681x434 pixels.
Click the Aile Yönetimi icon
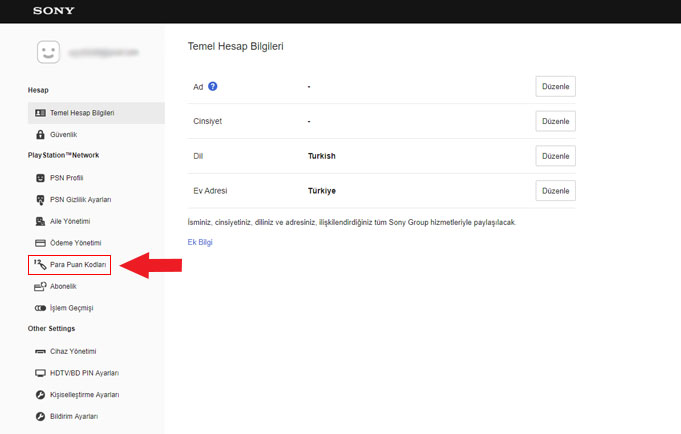pos(40,221)
